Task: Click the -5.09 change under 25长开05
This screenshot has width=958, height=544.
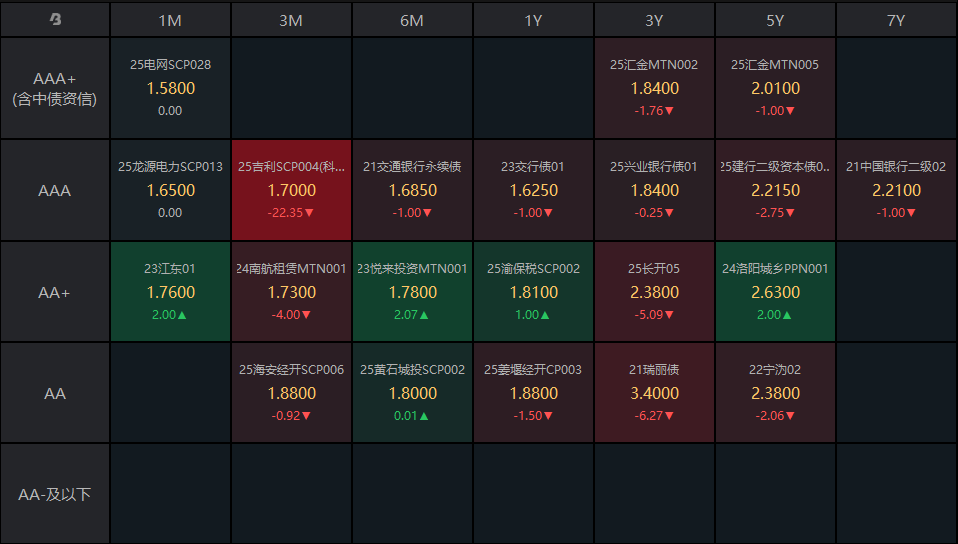Action: [654, 315]
